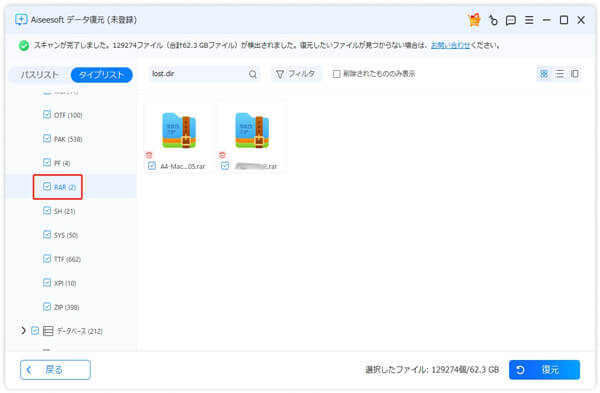600x393 pixels.
Task: Uncheck the second .rar file checkbox
Action: tap(225, 166)
